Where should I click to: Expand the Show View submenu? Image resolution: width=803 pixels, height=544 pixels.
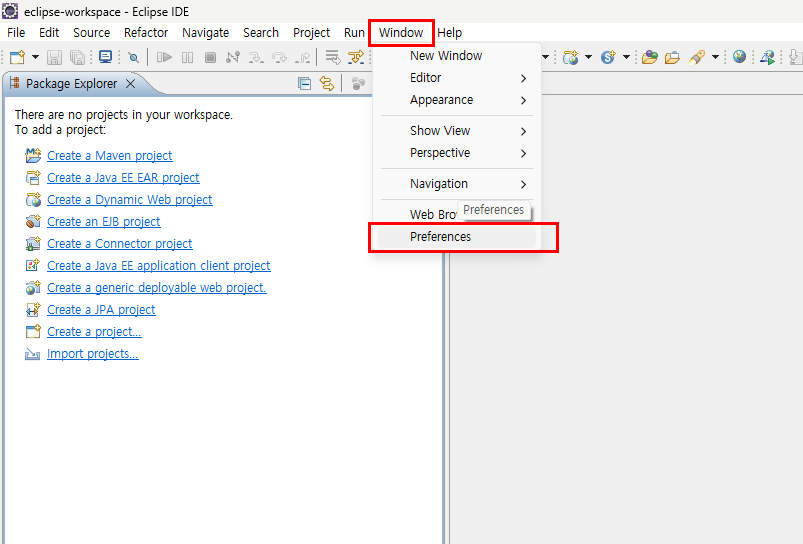point(457,131)
